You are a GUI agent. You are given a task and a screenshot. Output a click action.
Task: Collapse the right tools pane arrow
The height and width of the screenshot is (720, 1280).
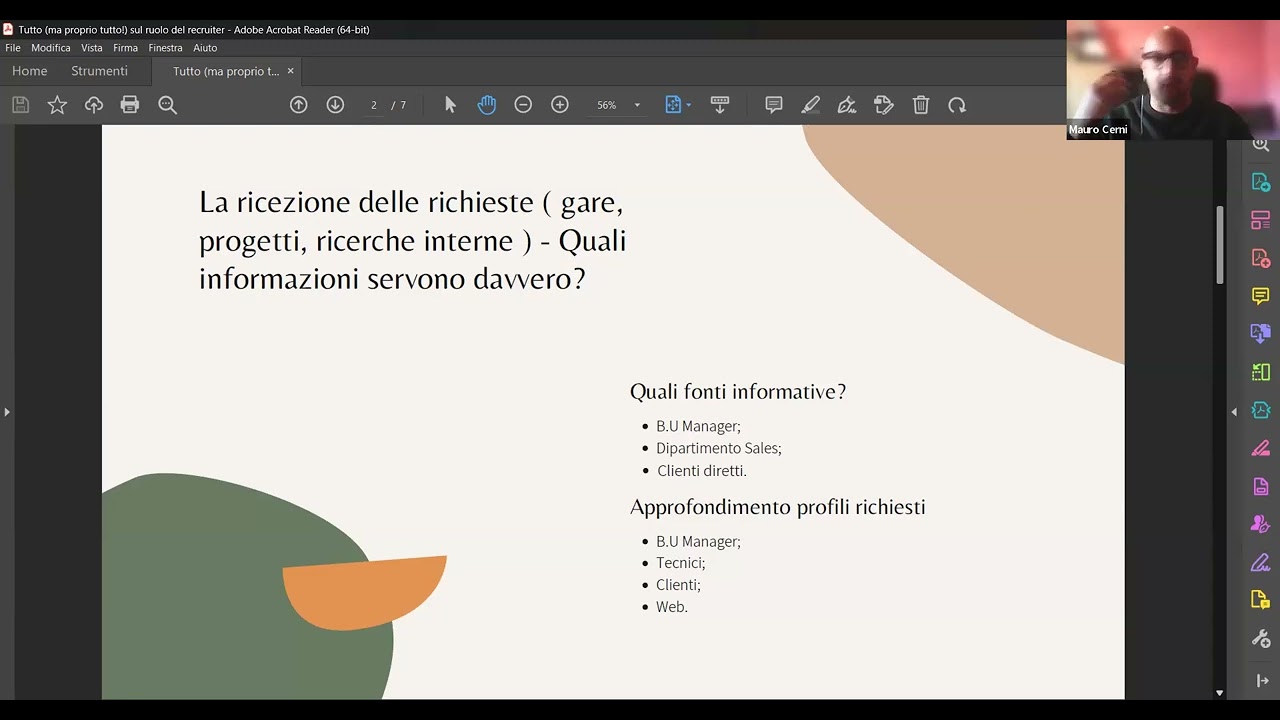1234,412
